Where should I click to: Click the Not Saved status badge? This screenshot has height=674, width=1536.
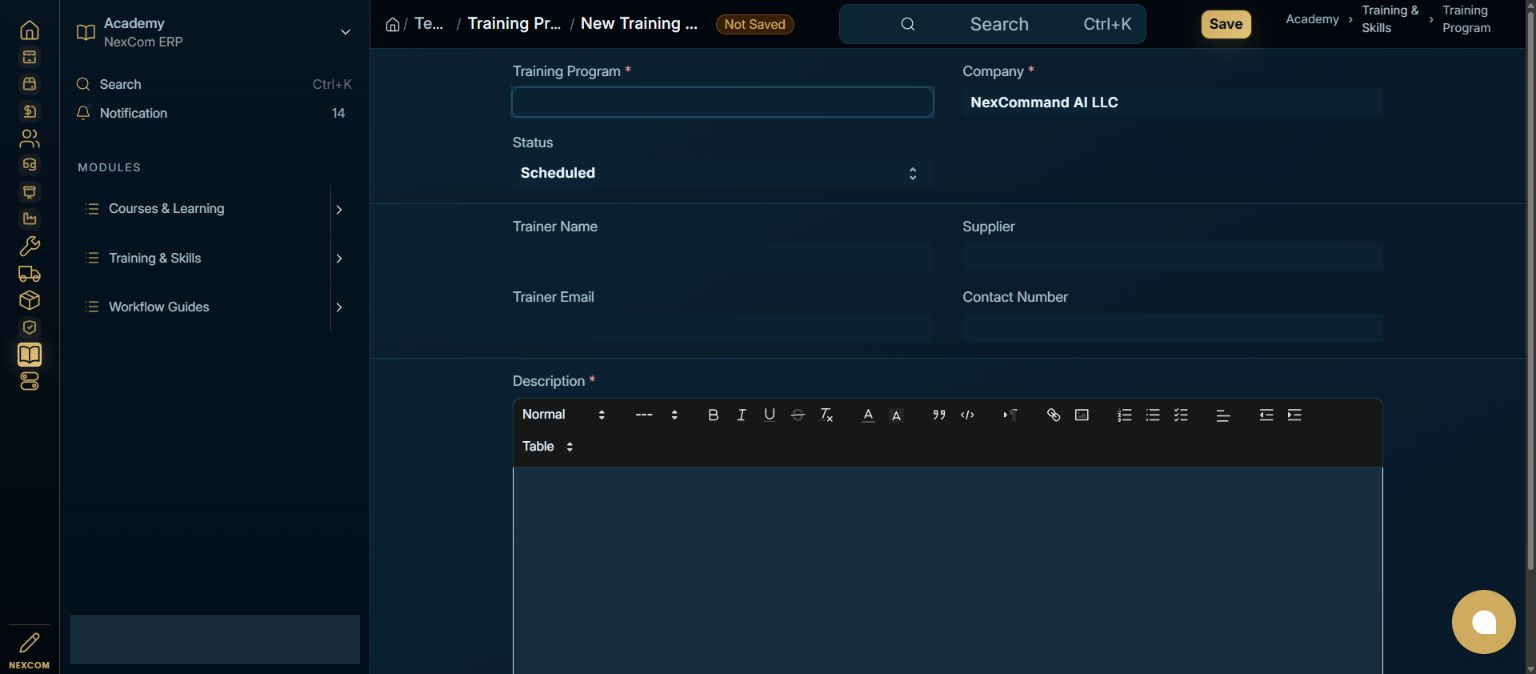point(755,24)
